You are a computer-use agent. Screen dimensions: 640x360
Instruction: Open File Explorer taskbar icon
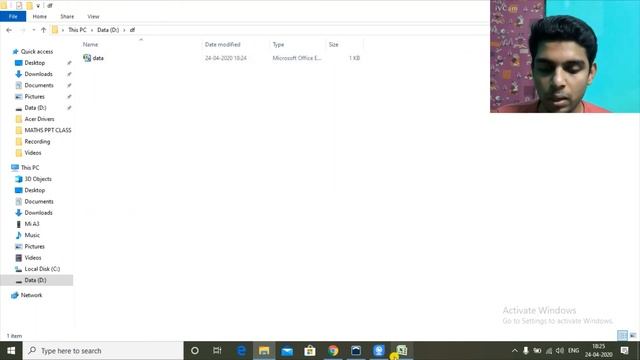point(264,351)
